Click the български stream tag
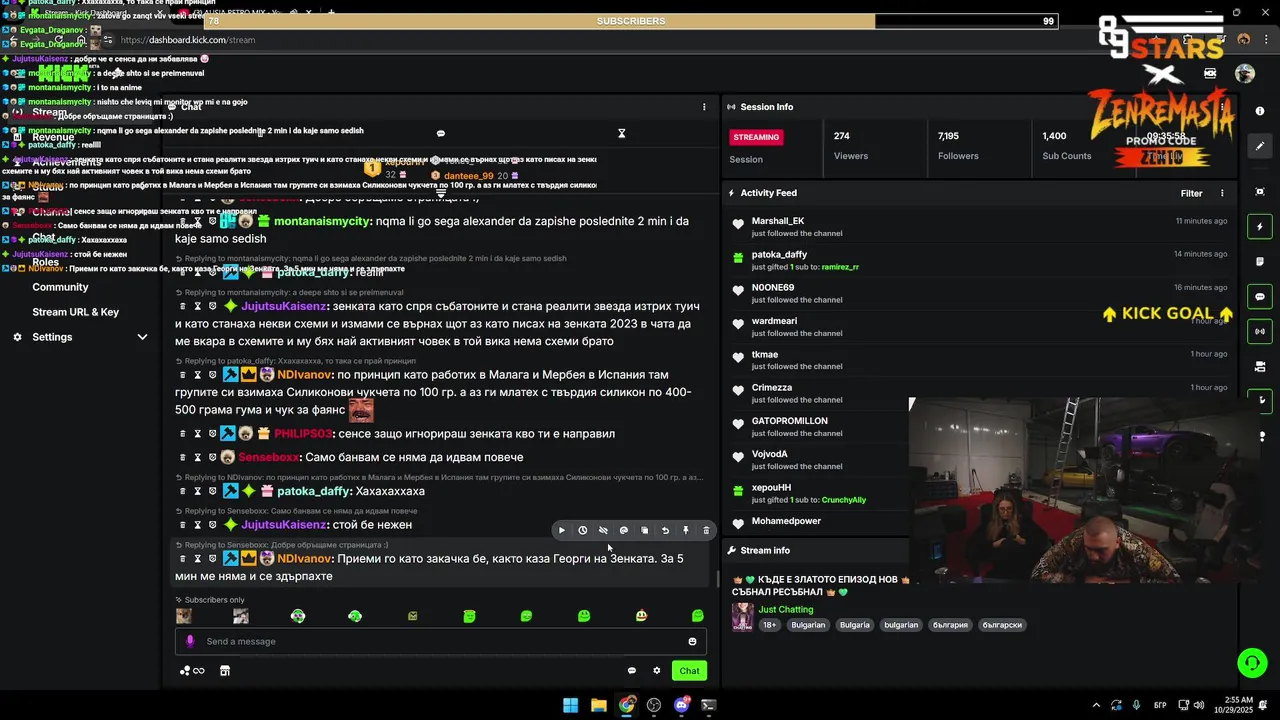 (x=1003, y=625)
